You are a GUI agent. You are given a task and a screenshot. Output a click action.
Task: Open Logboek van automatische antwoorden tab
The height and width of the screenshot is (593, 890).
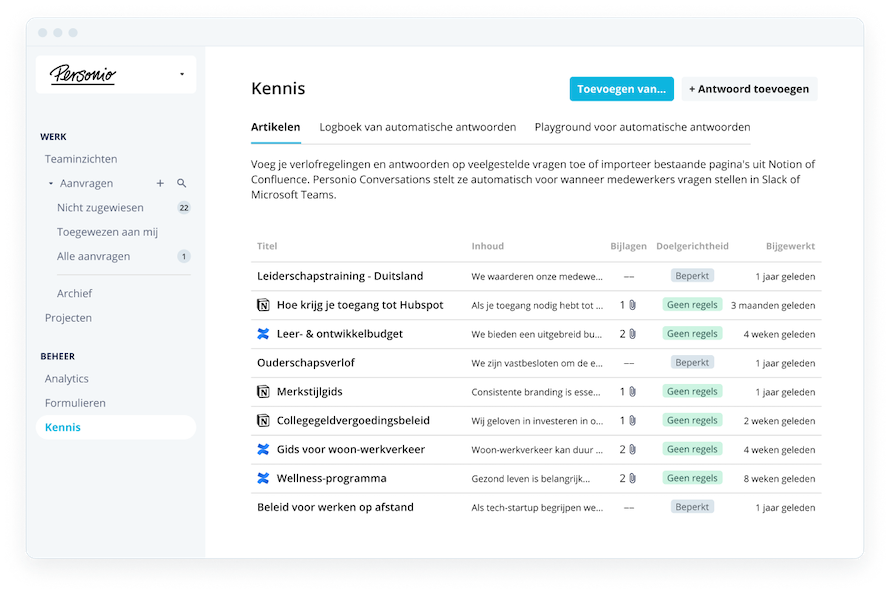pyautogui.click(x=418, y=127)
